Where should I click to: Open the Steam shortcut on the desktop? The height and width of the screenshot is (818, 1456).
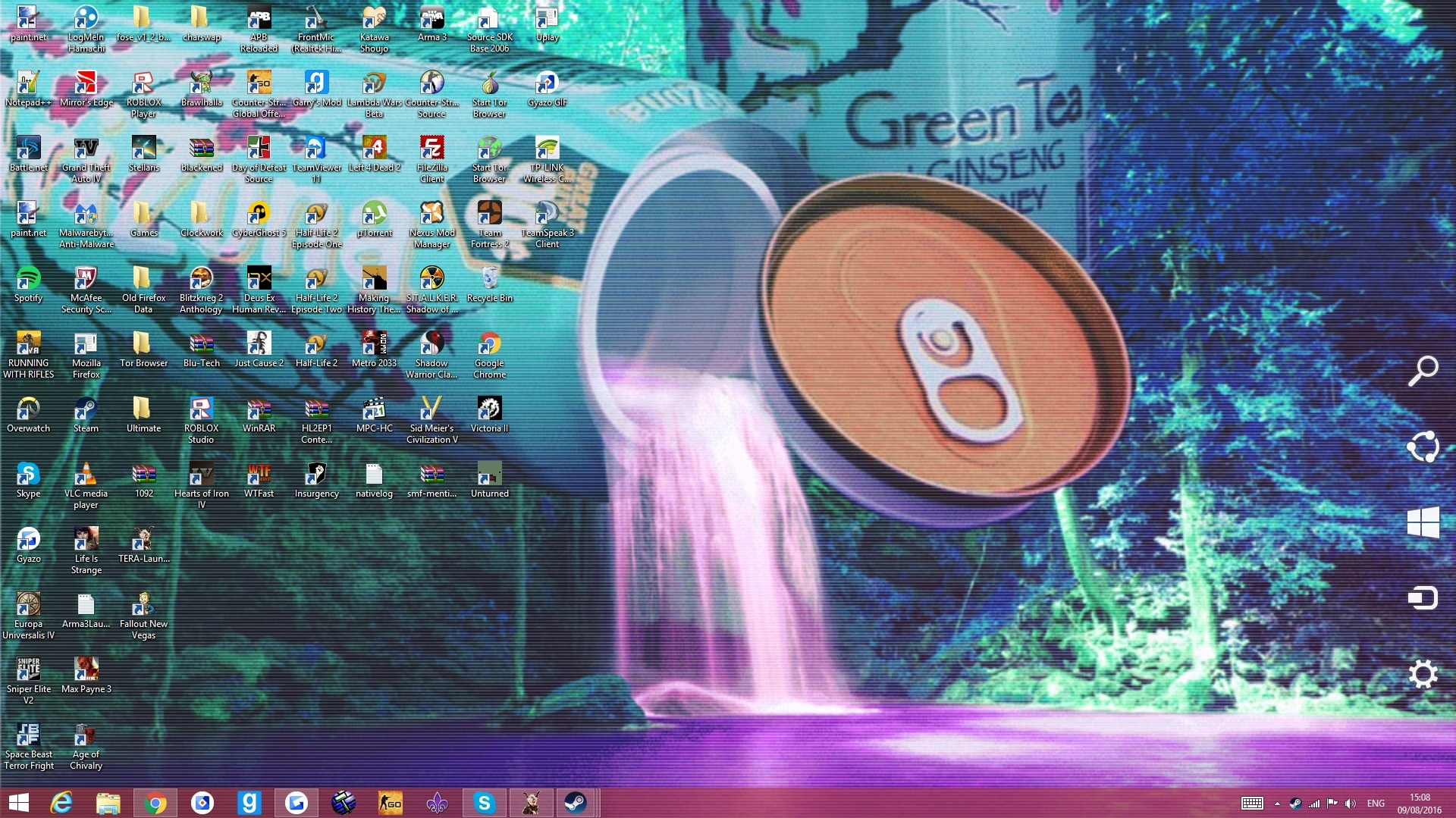tap(86, 415)
